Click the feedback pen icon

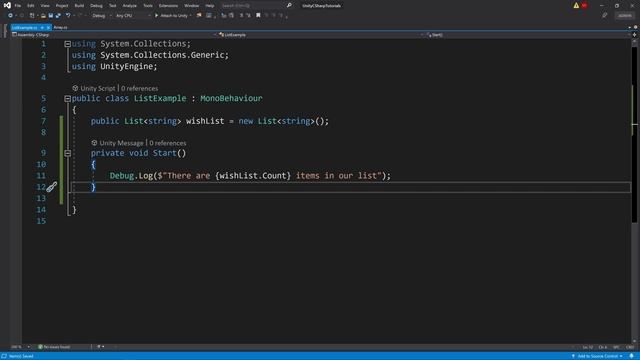pyautogui.click(x=604, y=16)
